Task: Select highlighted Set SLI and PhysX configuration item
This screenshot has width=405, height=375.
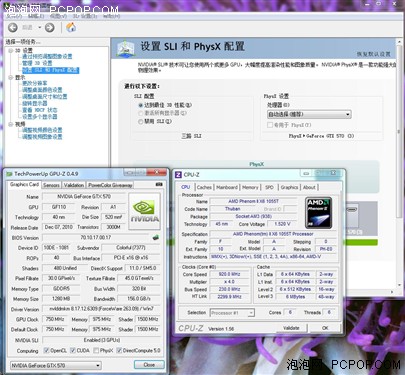Action: point(51,70)
